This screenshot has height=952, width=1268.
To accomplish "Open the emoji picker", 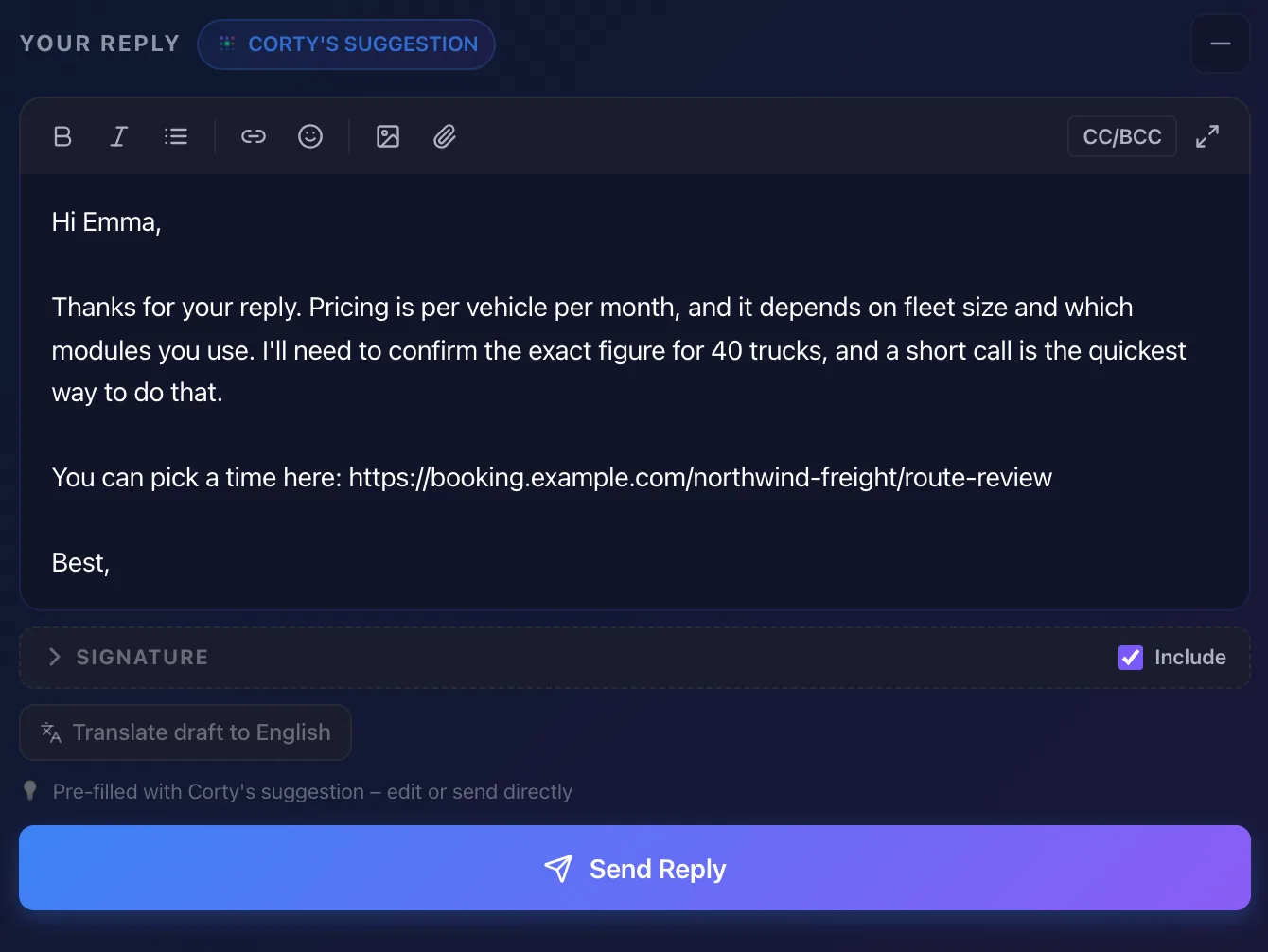I will point(310,136).
